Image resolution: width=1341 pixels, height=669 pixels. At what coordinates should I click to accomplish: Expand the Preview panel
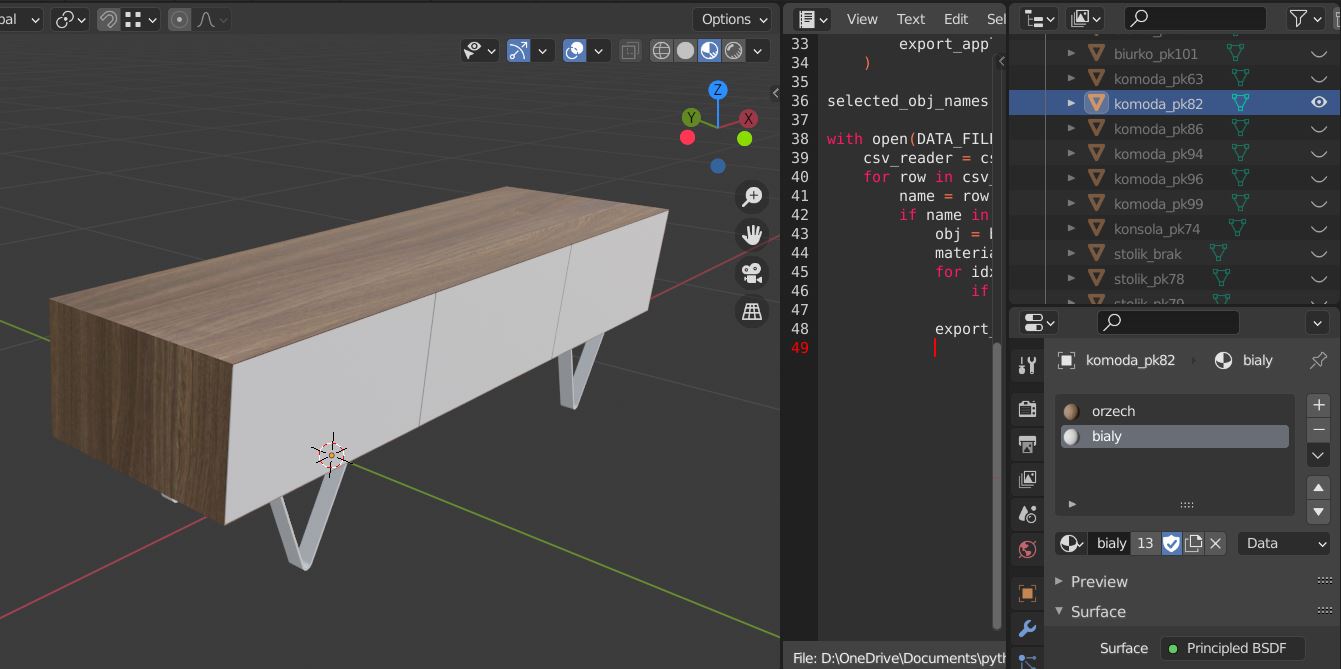coord(1098,581)
